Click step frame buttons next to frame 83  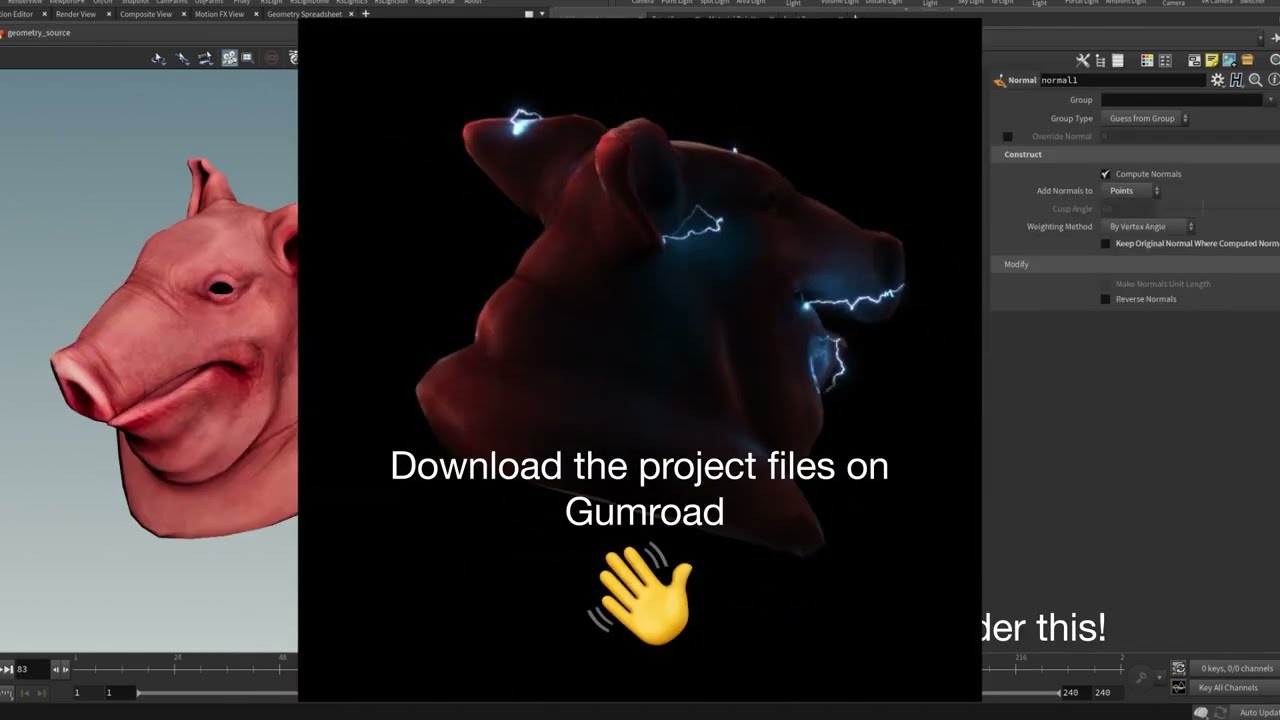point(60,669)
